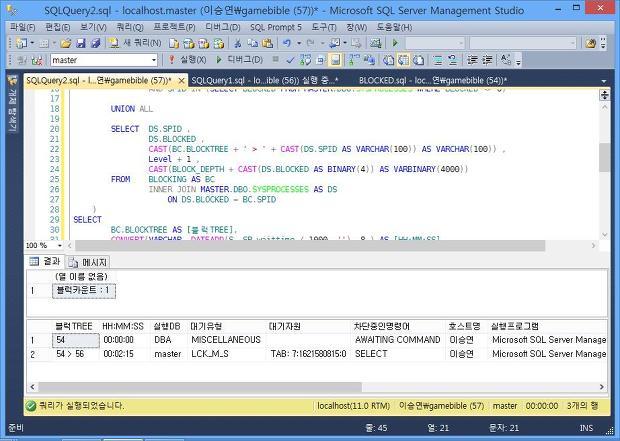Open the 쿼리(Q) menu
This screenshot has width=620, height=441.
130,27
